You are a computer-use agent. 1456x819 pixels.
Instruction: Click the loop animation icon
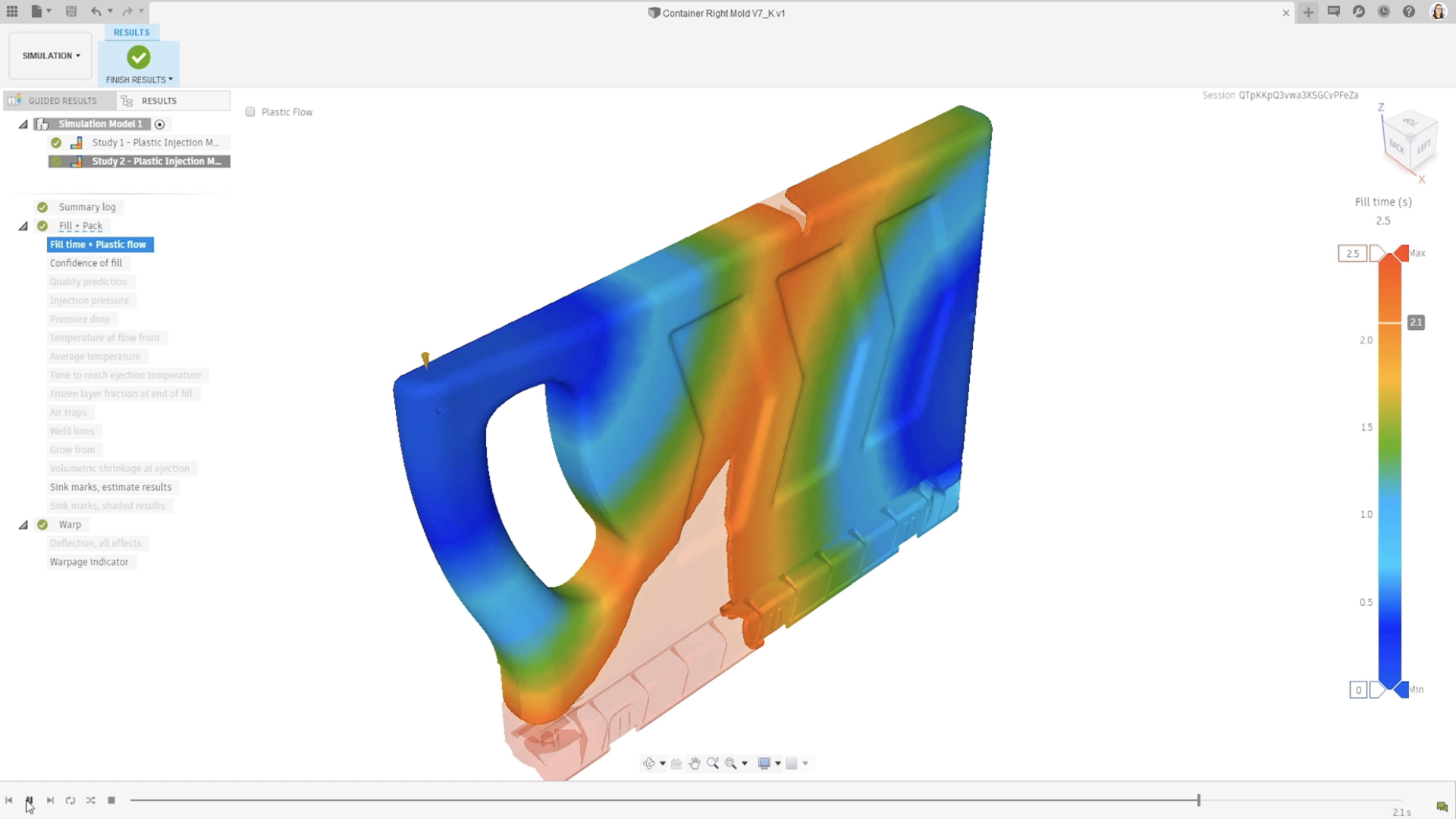(x=71, y=800)
